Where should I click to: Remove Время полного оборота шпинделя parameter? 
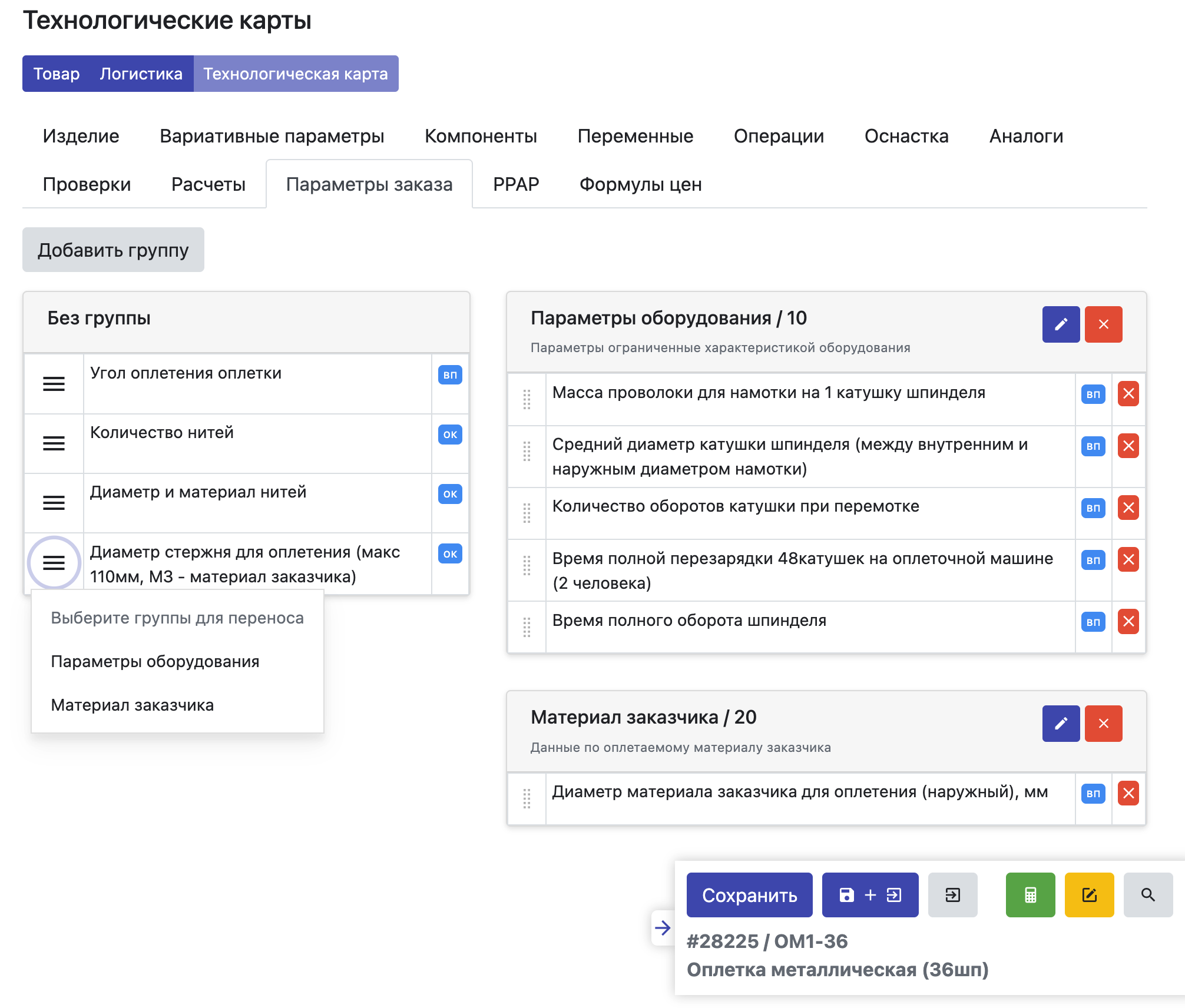pos(1128,622)
